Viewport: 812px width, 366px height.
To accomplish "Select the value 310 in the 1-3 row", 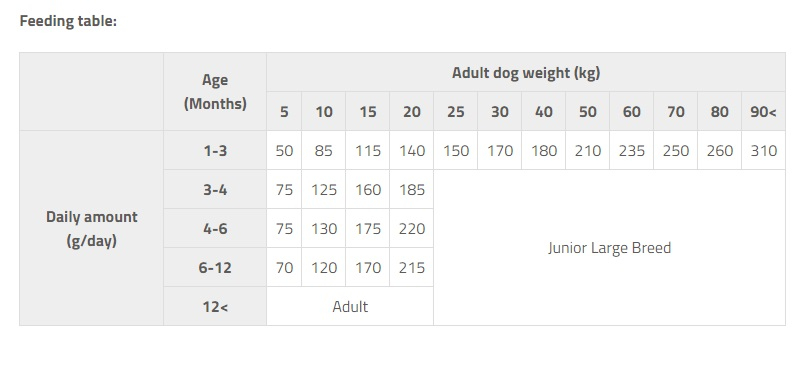I will (x=763, y=151).
